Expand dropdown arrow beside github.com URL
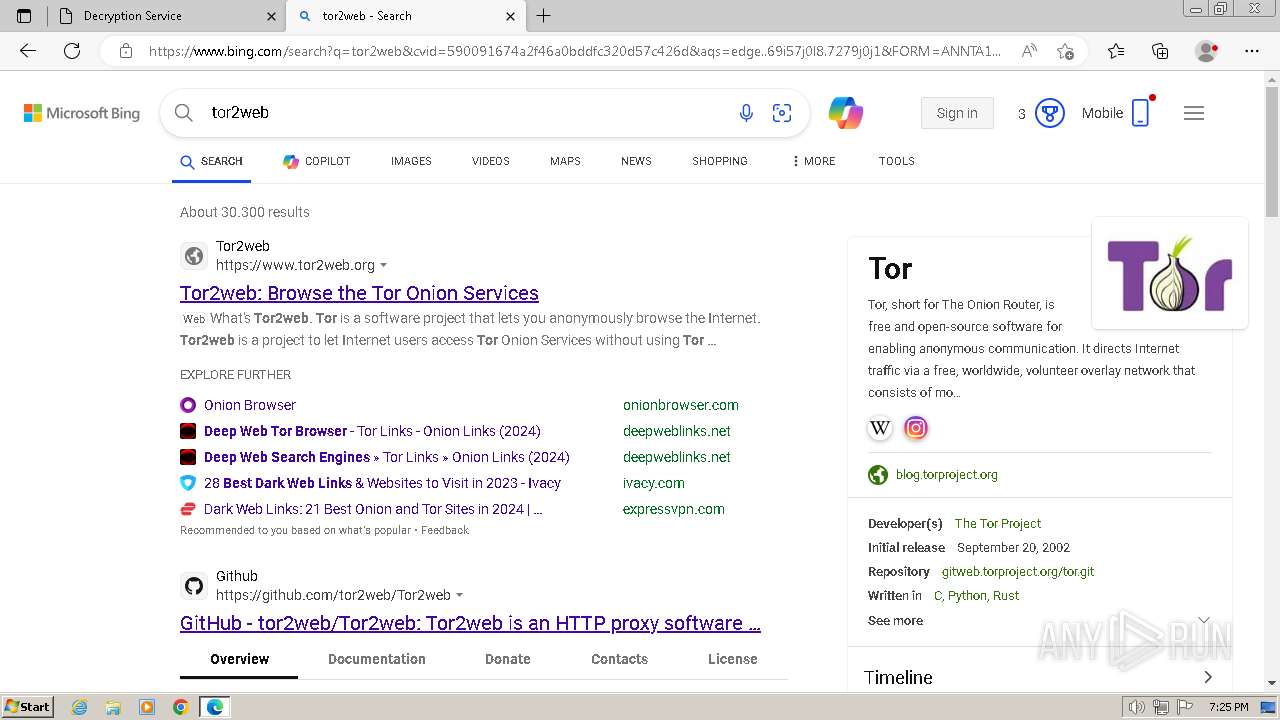The image size is (1280, 720). coord(460,596)
